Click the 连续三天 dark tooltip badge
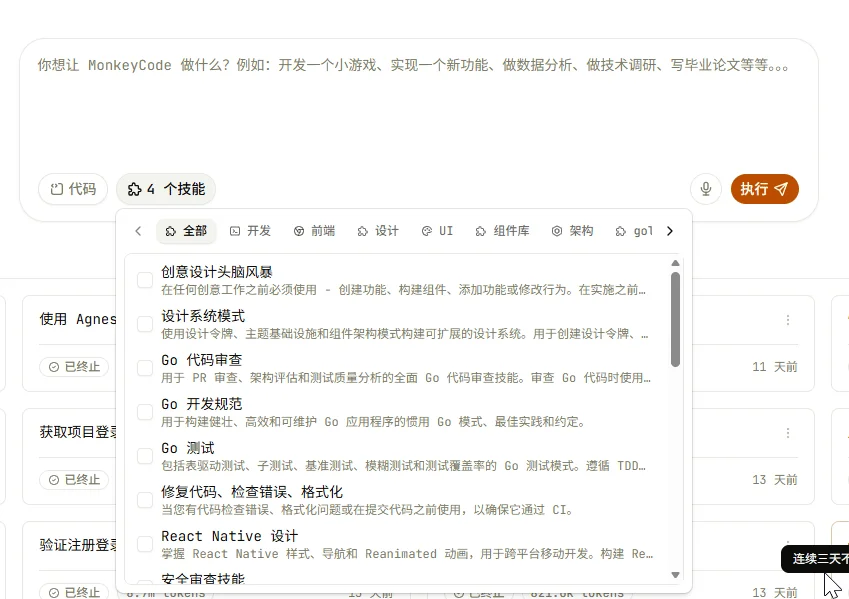849x599 pixels. [817, 559]
